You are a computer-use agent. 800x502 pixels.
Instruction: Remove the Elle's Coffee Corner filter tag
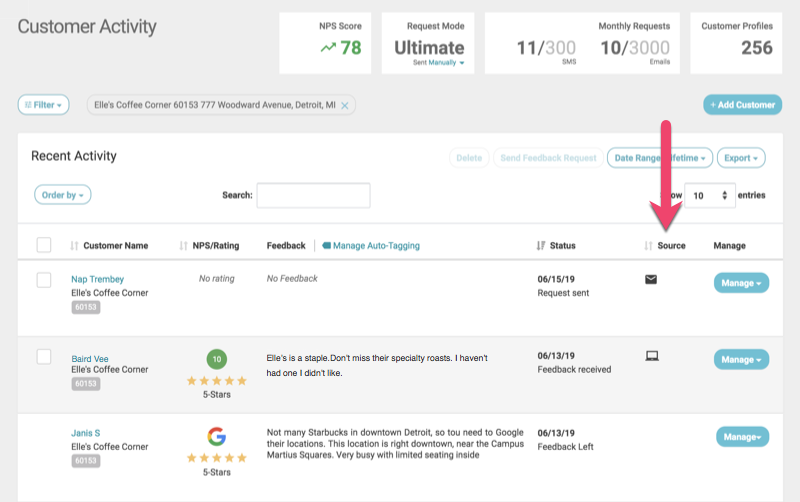pyautogui.click(x=345, y=105)
